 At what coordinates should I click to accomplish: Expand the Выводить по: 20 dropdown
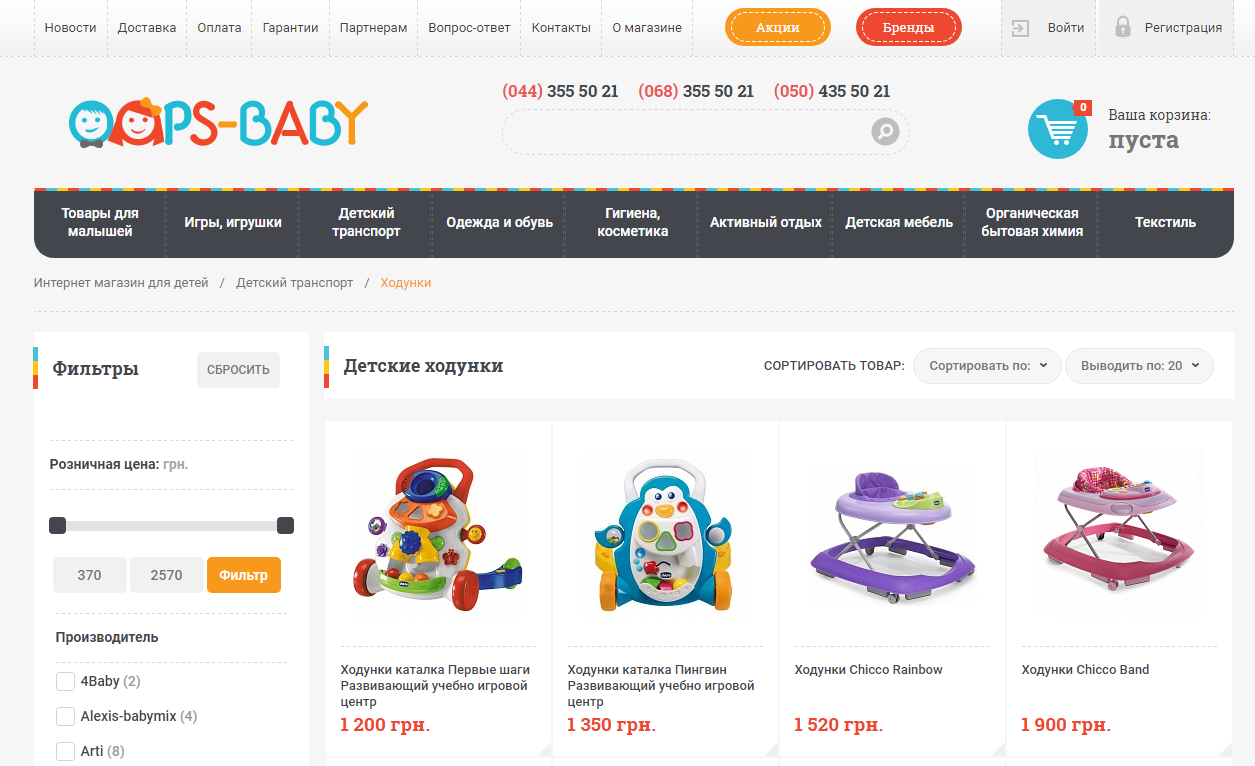[1139, 366]
